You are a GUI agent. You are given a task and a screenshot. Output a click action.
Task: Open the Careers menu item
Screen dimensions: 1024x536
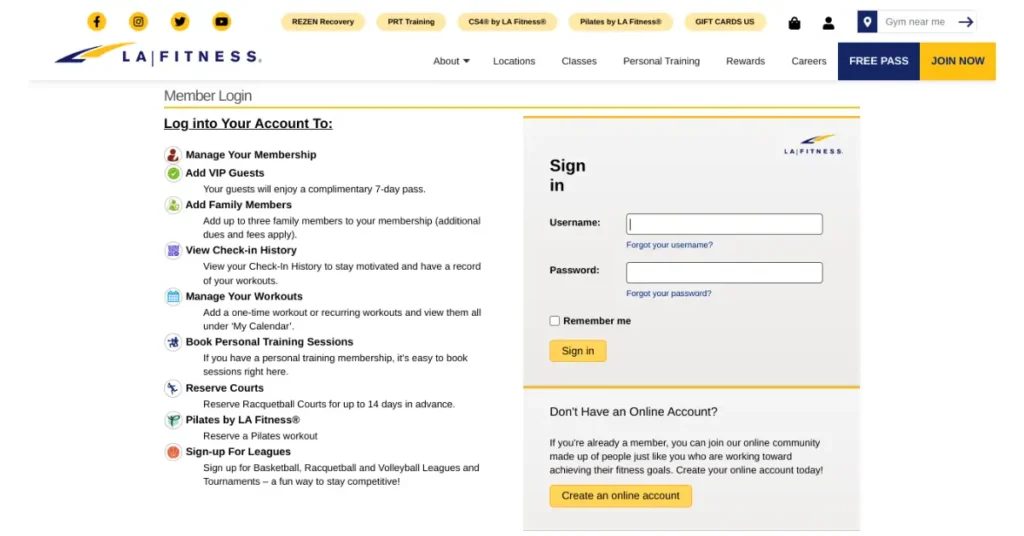click(808, 61)
